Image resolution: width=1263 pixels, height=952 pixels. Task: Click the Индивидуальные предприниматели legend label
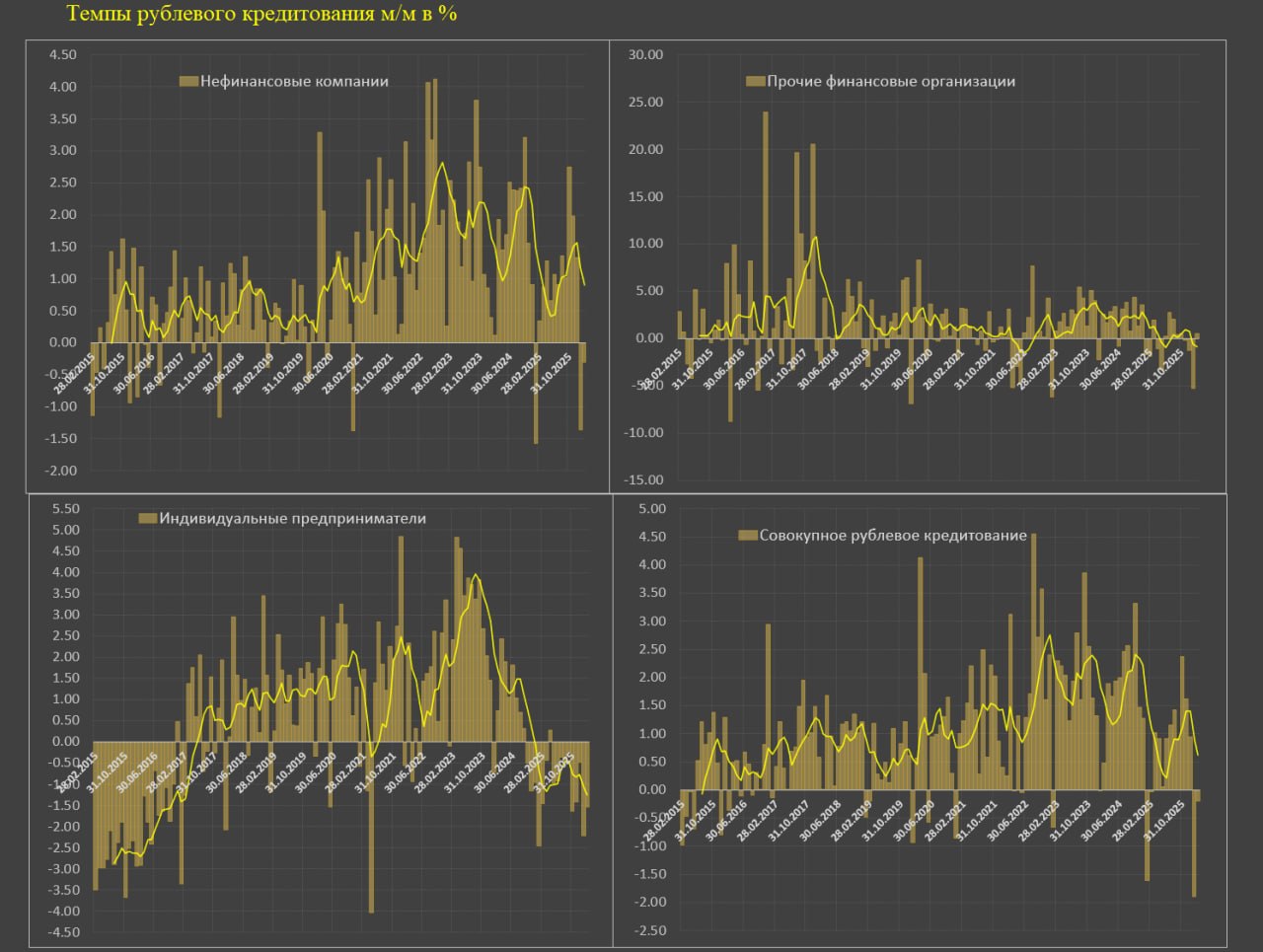[x=293, y=518]
